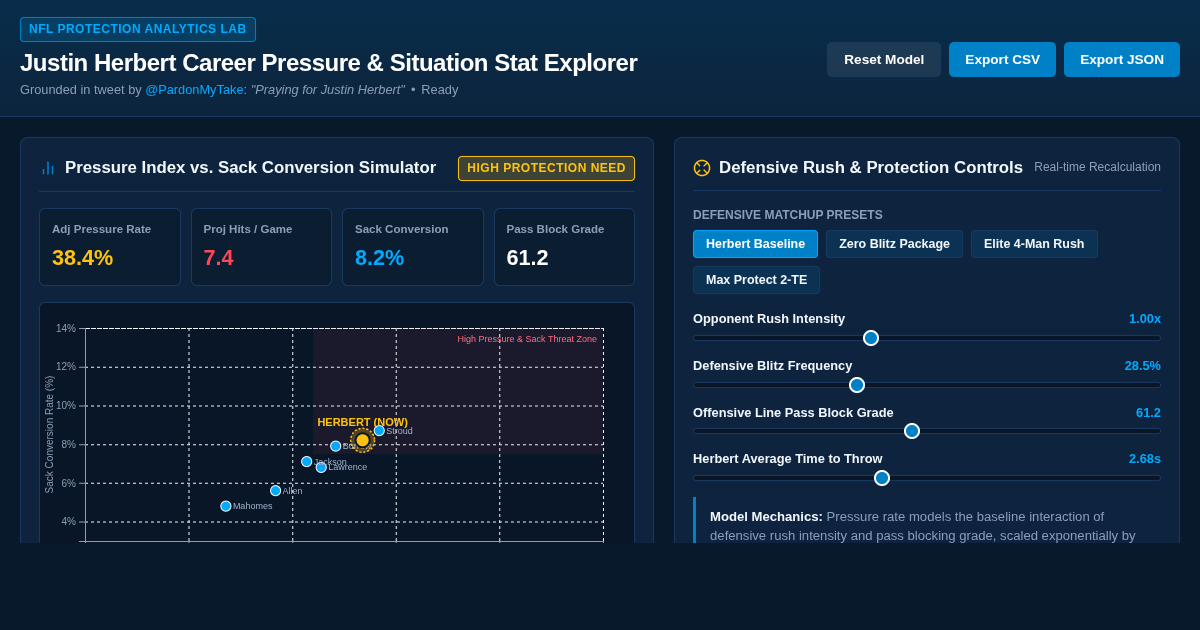Click the '61.2' value beside Offensive Line slider
This screenshot has width=1200, height=630.
(1148, 412)
